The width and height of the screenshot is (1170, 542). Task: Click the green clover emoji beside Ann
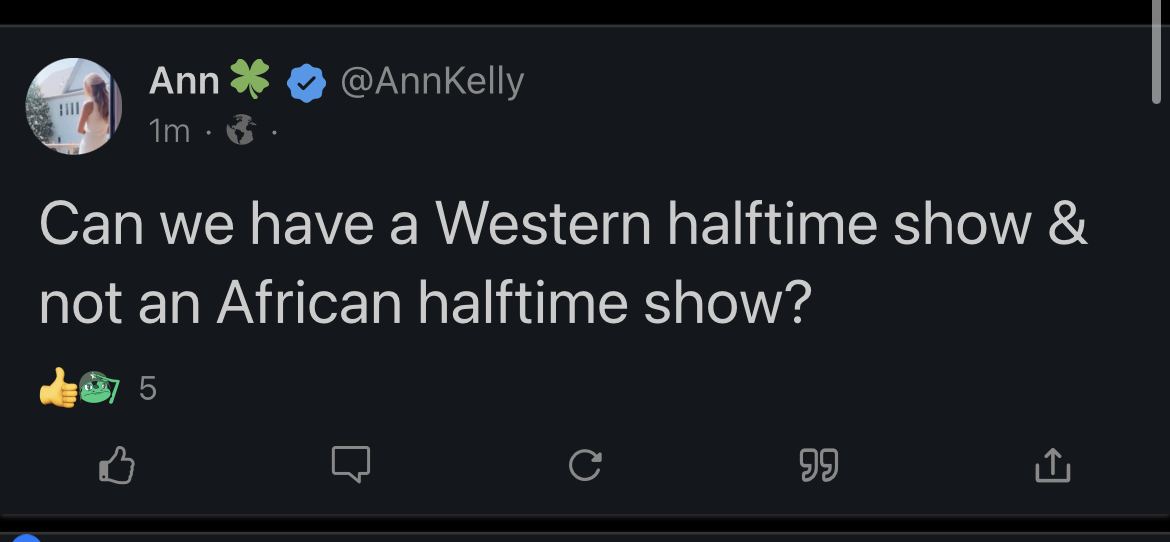pos(250,80)
